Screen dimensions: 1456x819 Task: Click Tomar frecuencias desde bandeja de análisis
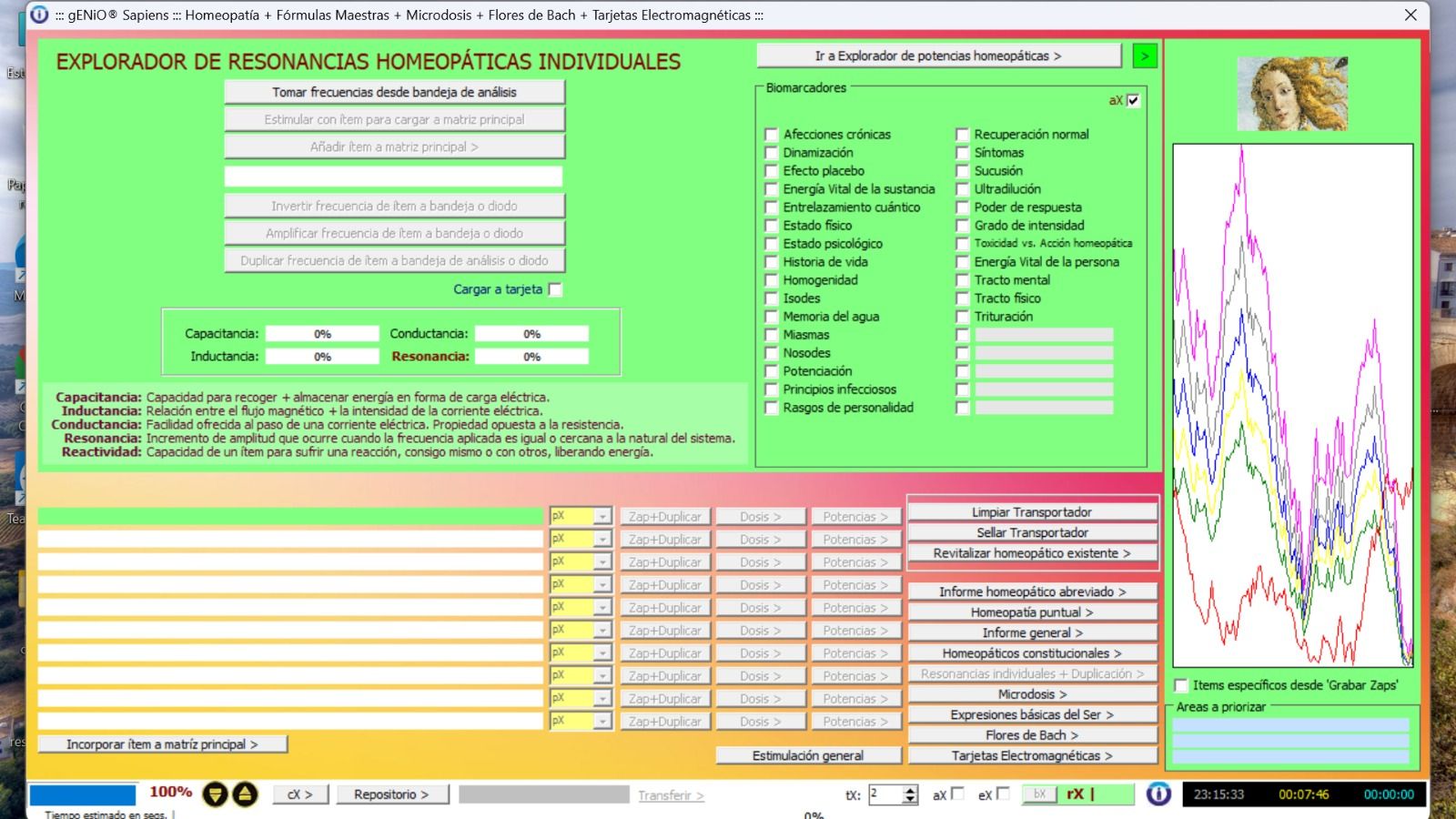point(394,92)
